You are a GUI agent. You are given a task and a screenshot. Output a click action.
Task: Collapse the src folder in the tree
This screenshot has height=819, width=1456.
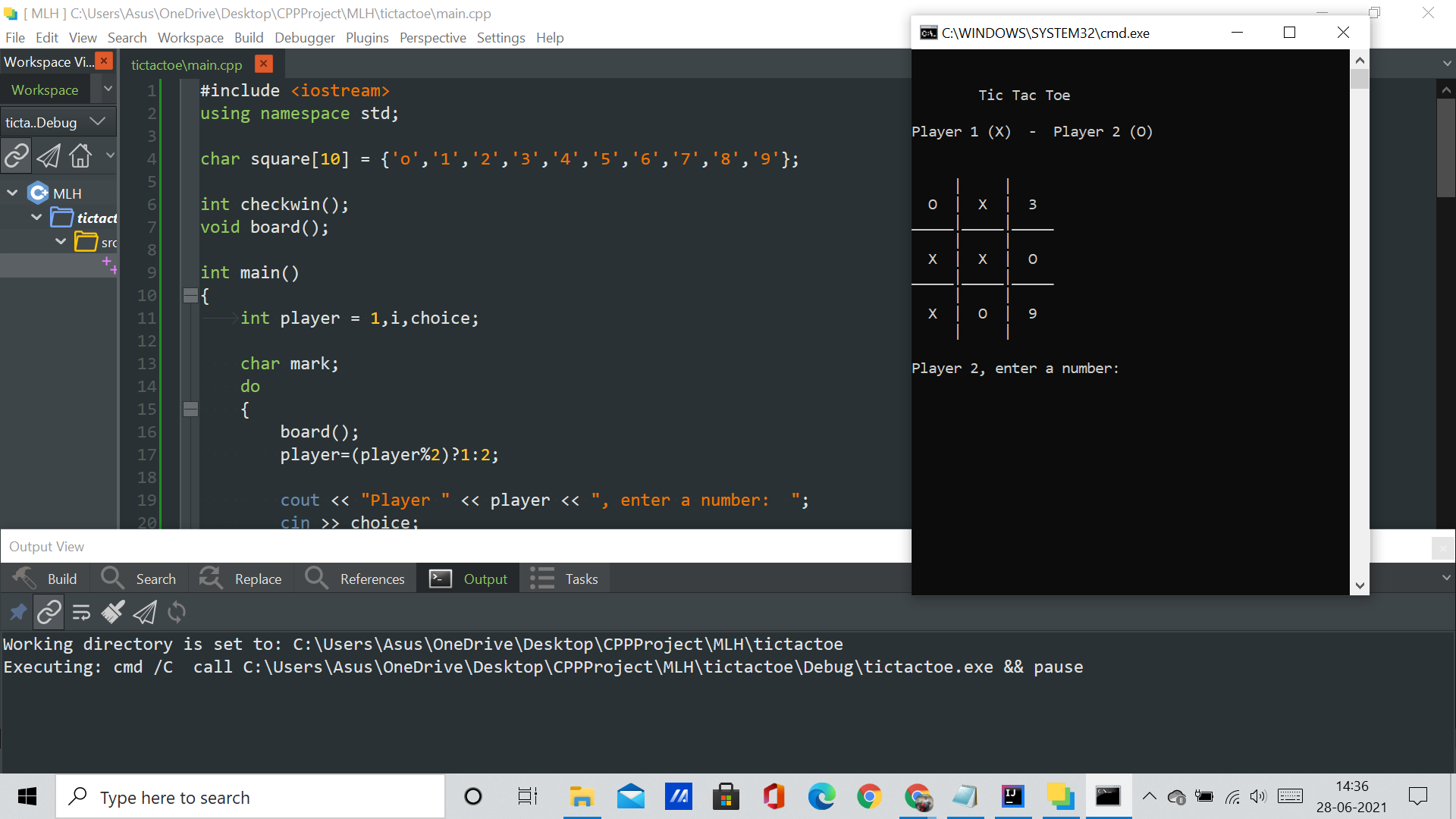point(61,242)
